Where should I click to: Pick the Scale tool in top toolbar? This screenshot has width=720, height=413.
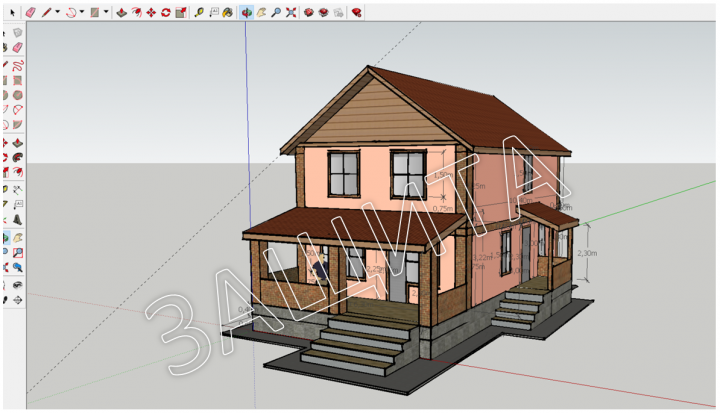pos(181,12)
